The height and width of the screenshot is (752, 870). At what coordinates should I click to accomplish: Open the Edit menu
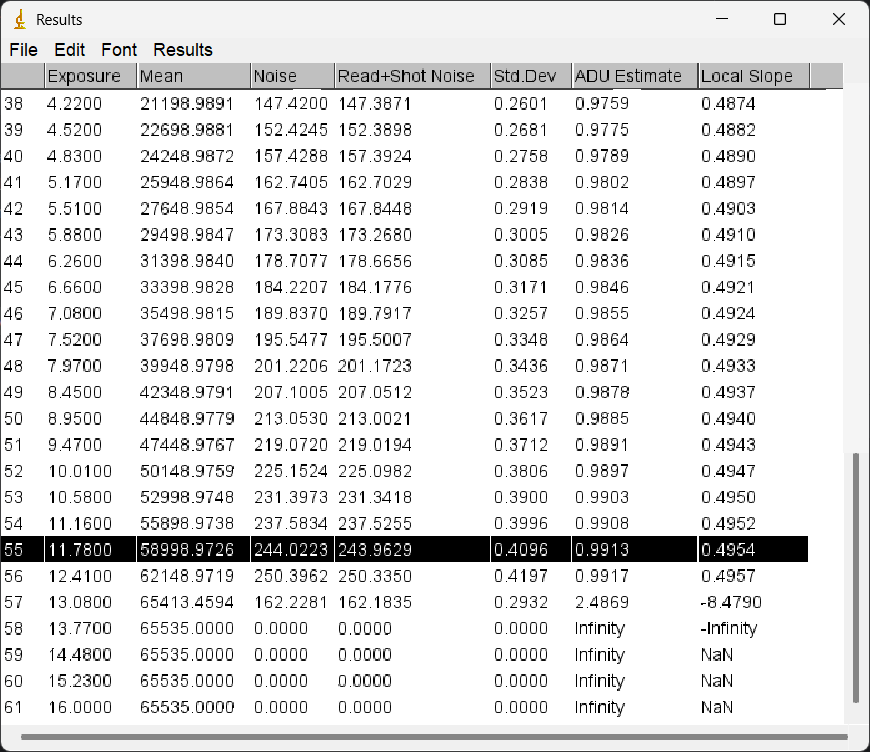(x=69, y=50)
